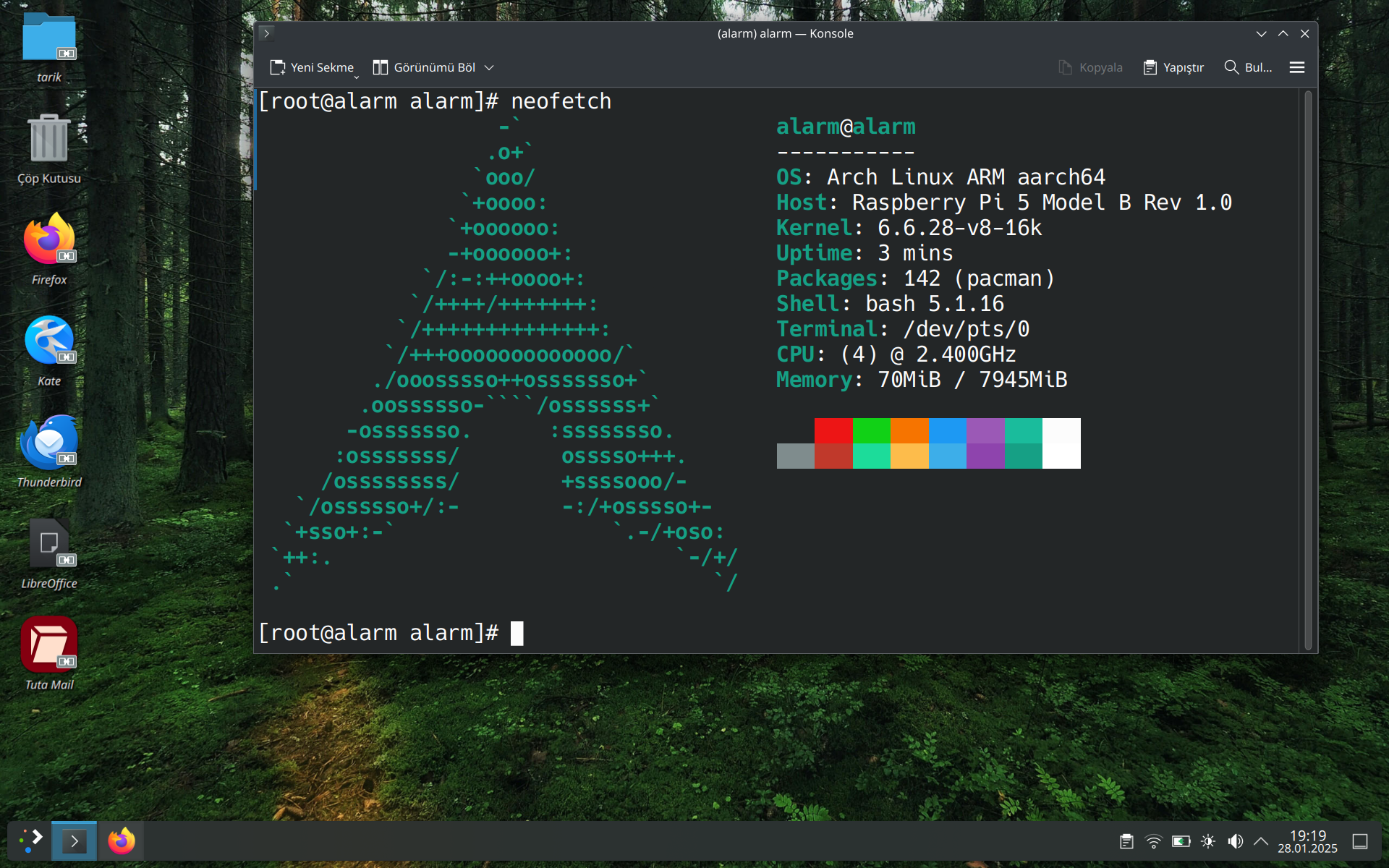Click the 'Shell: bash 5.1.16' line
The height and width of the screenshot is (868, 1389).
pyautogui.click(x=890, y=304)
